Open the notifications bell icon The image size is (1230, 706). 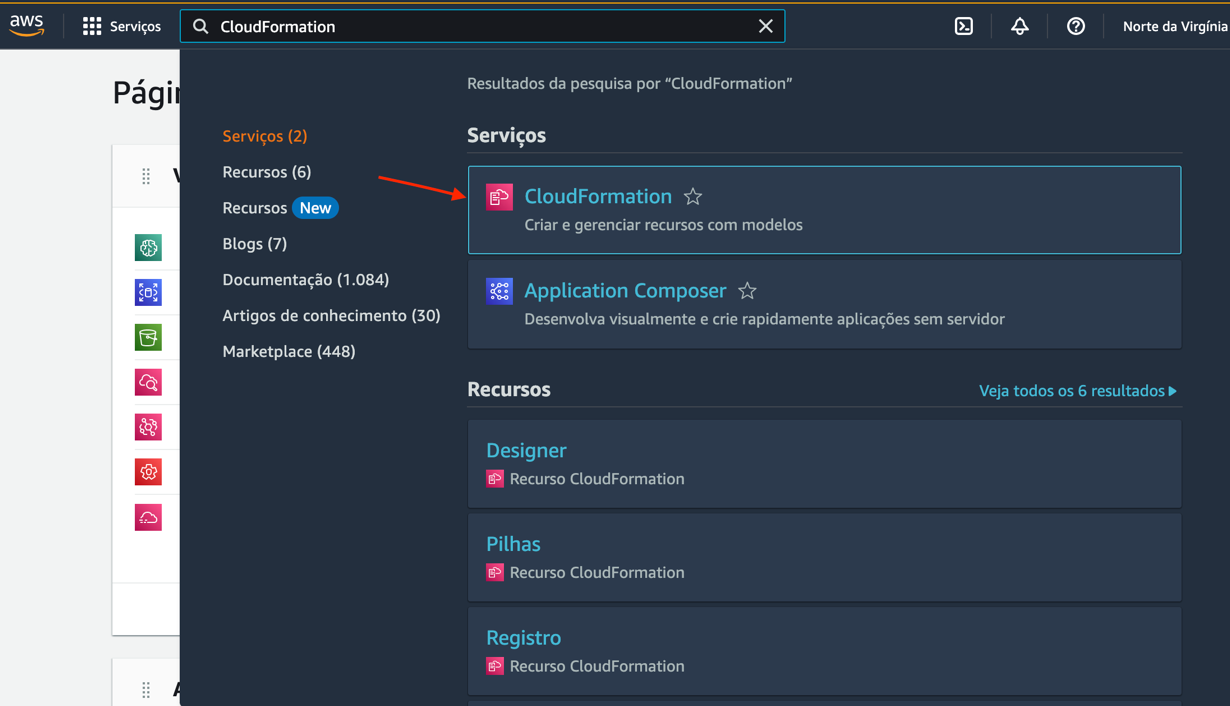pos(1020,26)
